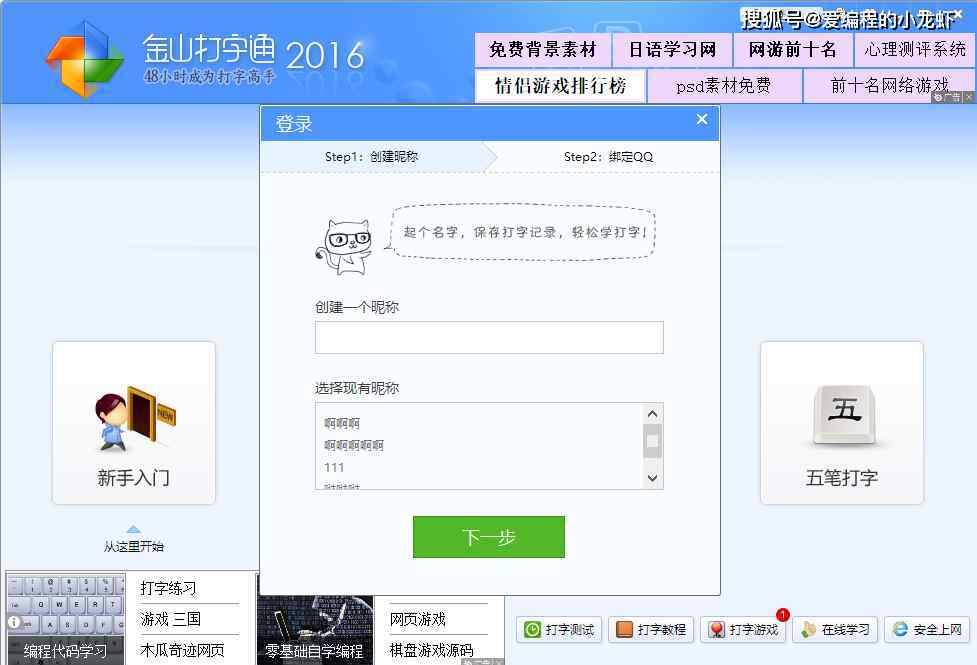
Task: Click the 打字教程 book icon
Action: click(624, 629)
